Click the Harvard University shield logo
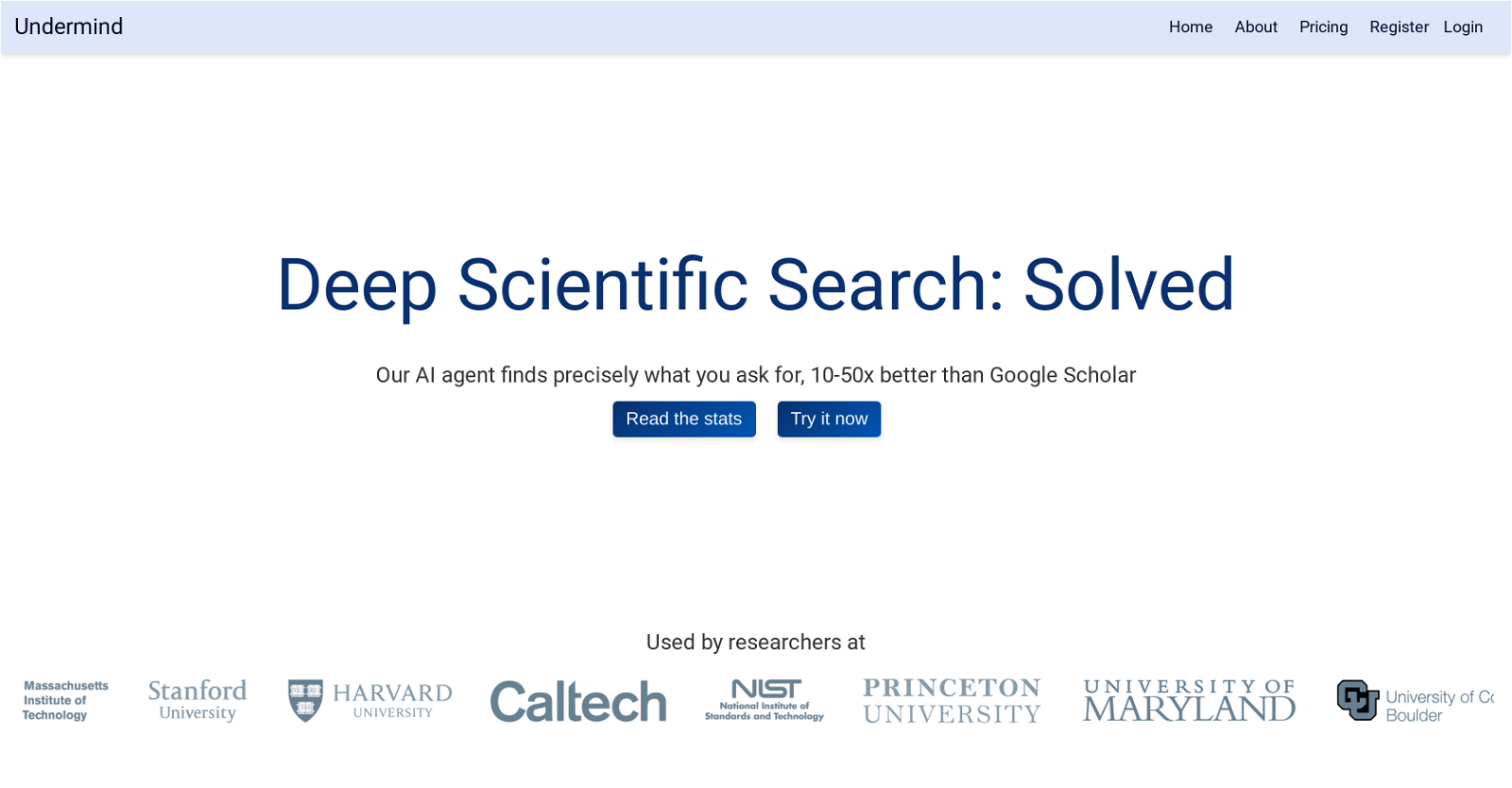The image size is (1512, 788). tap(305, 701)
